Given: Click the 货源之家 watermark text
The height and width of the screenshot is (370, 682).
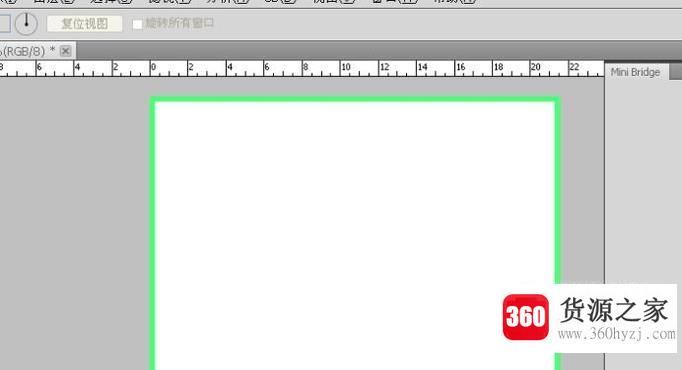Looking at the screenshot, I should click(x=614, y=310).
